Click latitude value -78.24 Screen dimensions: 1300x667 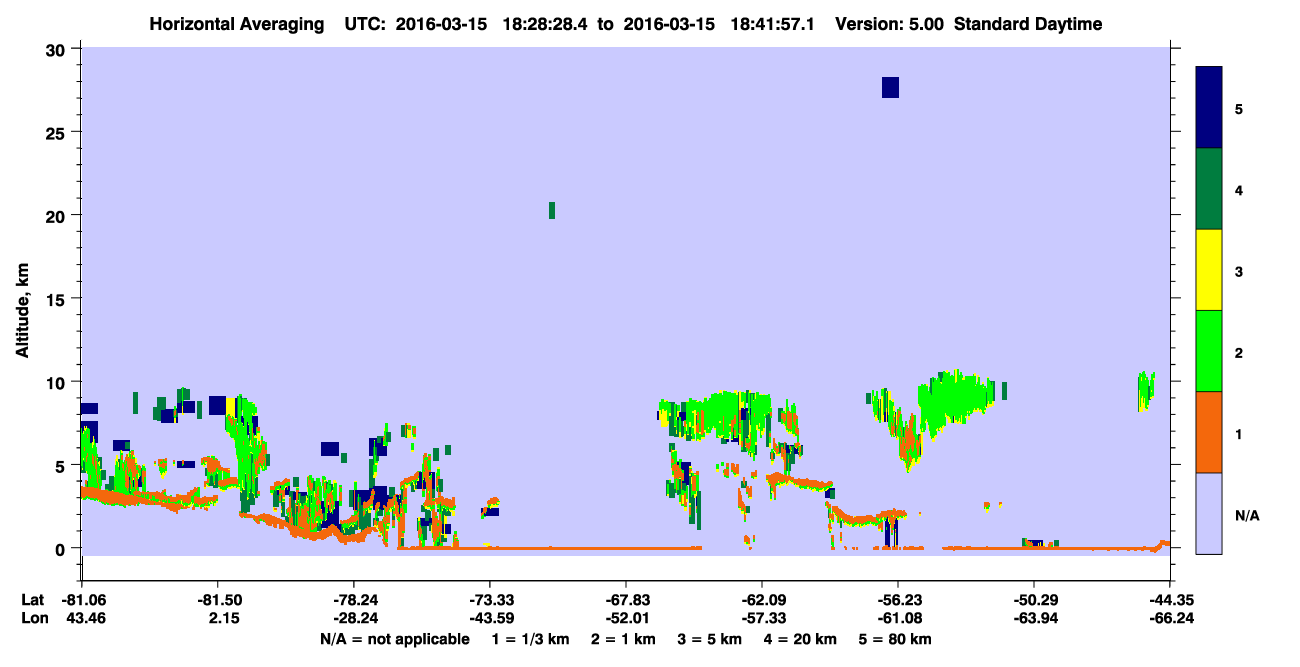coord(354,600)
